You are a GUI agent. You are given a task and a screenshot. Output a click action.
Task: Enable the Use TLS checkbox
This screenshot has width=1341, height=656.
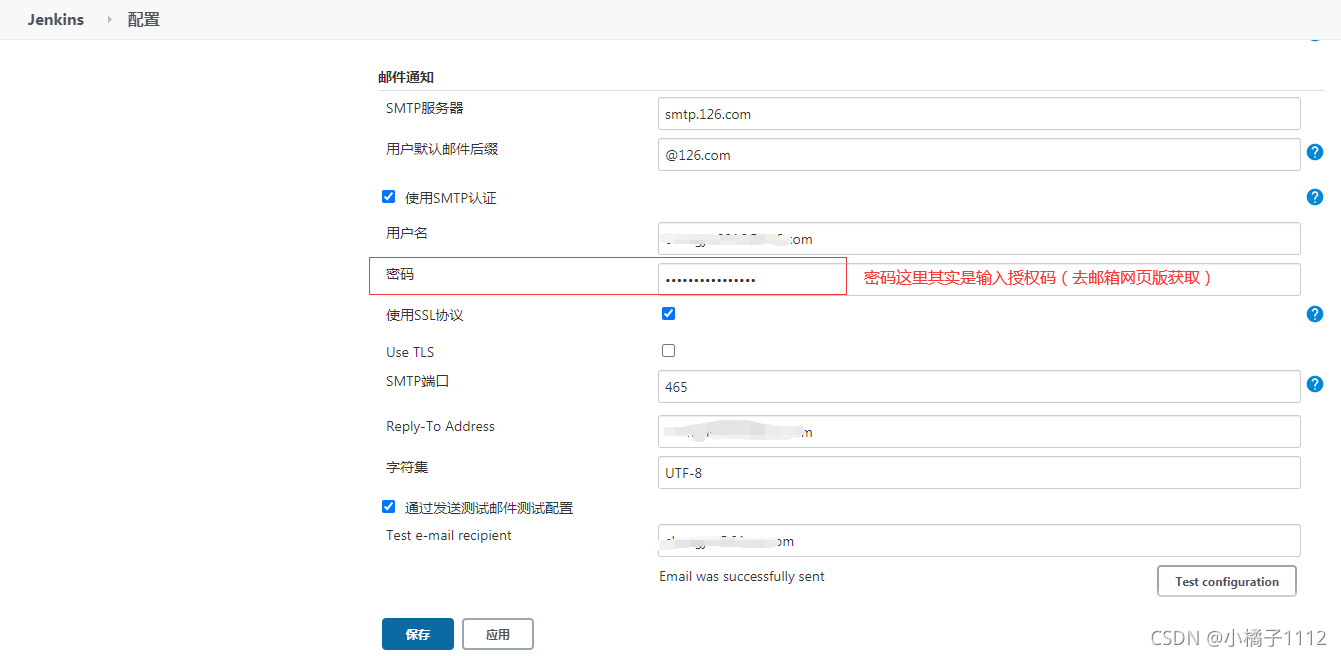coord(669,350)
